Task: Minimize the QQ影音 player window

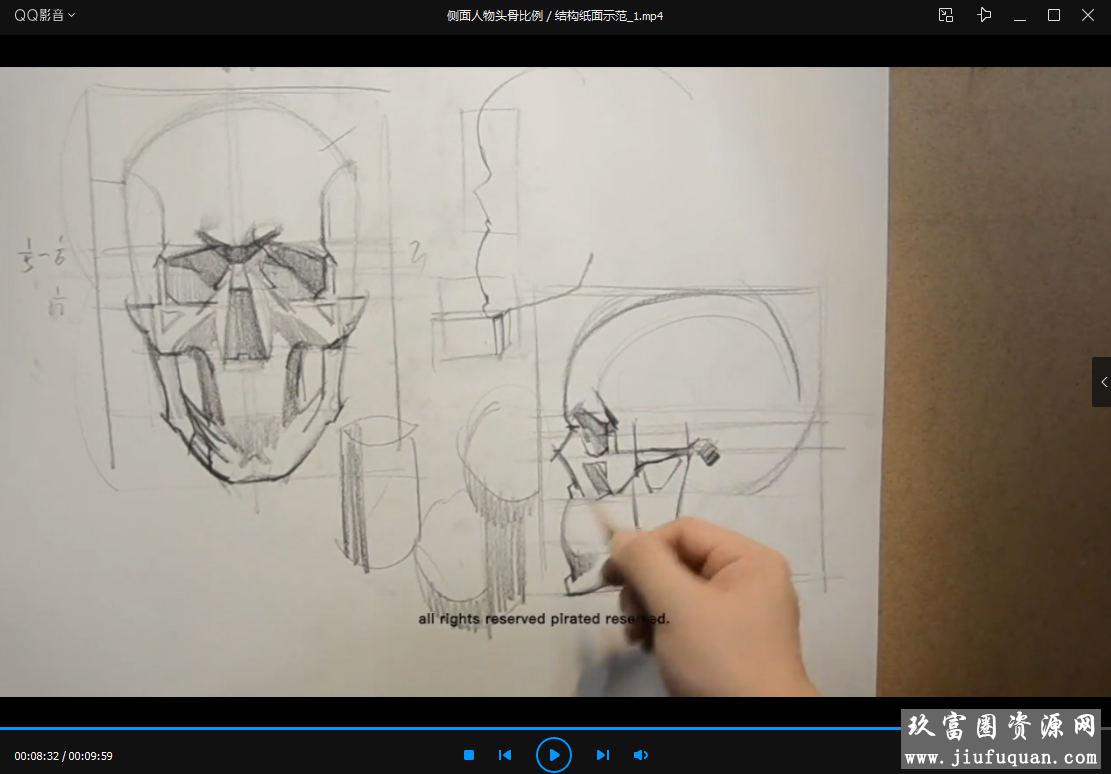Action: point(1020,16)
